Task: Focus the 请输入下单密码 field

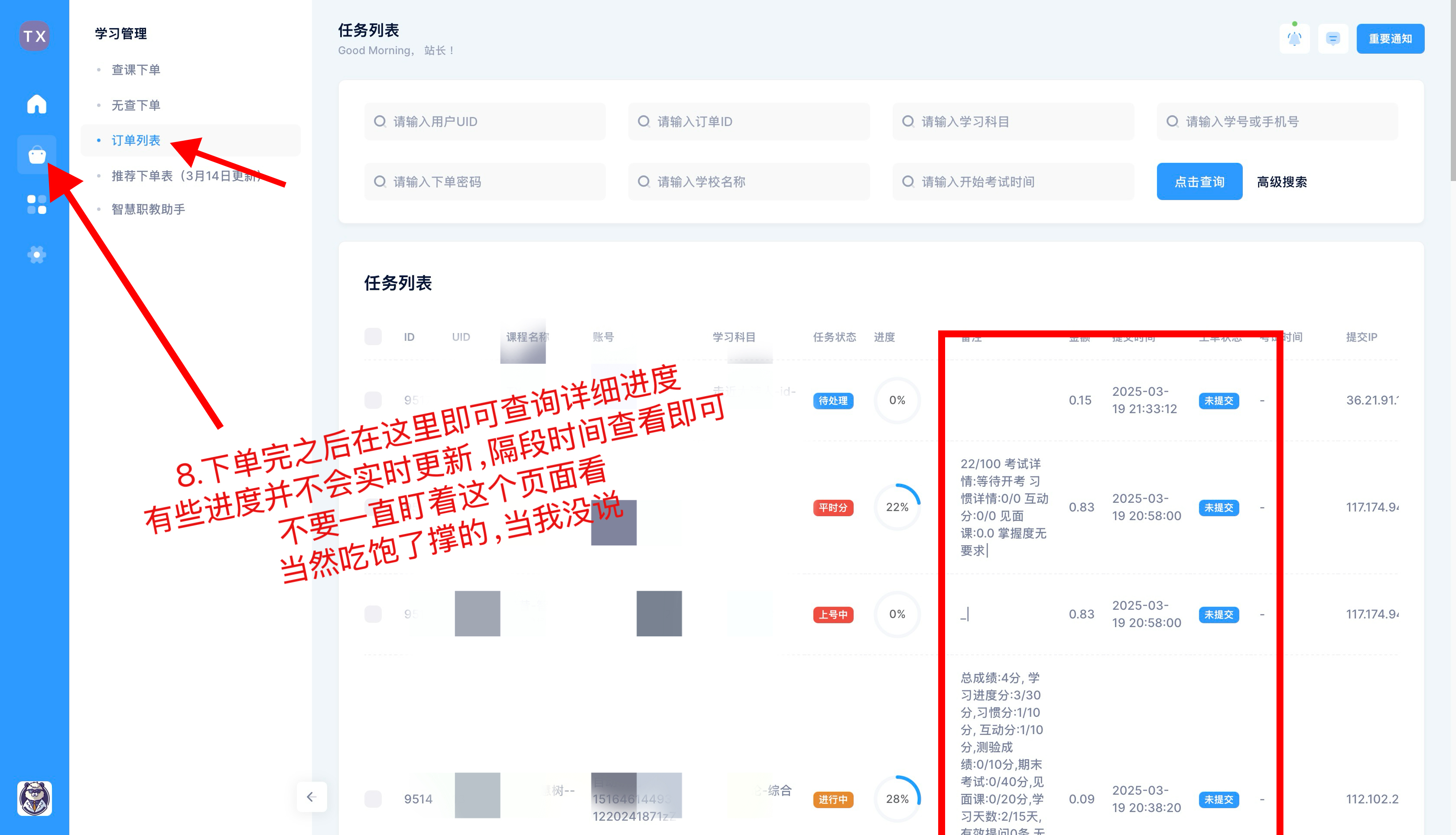Action: click(x=485, y=181)
